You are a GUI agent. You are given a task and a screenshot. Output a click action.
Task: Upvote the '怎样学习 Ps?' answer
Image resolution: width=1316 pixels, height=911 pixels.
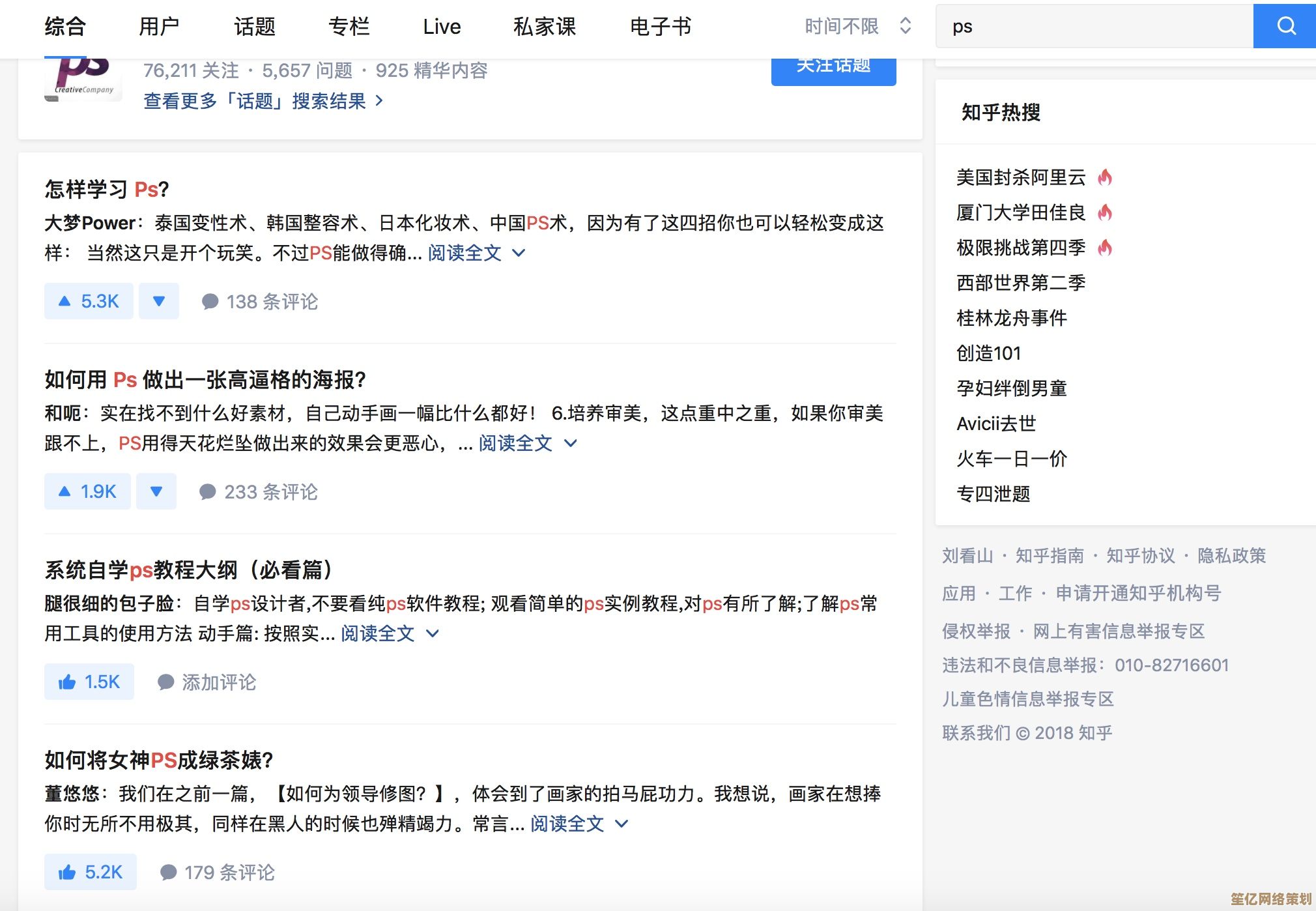pos(89,301)
